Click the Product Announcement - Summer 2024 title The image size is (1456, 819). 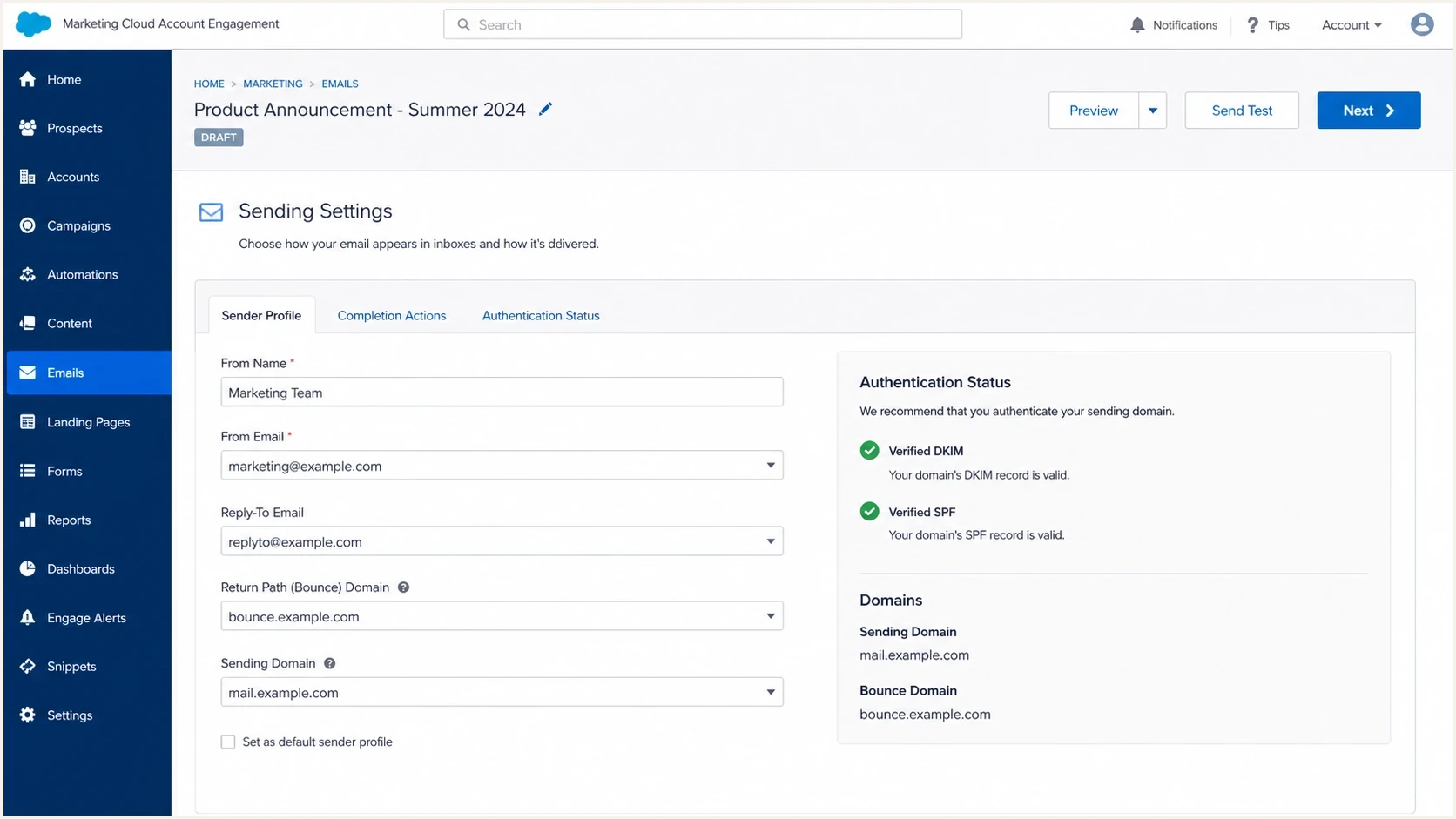pyautogui.click(x=360, y=110)
